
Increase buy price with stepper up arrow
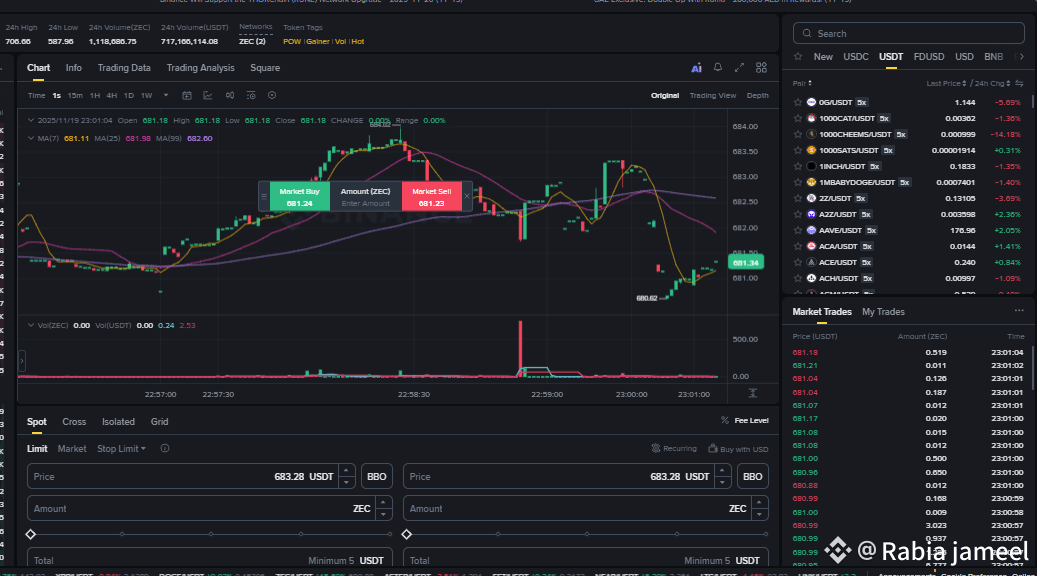(346, 470)
